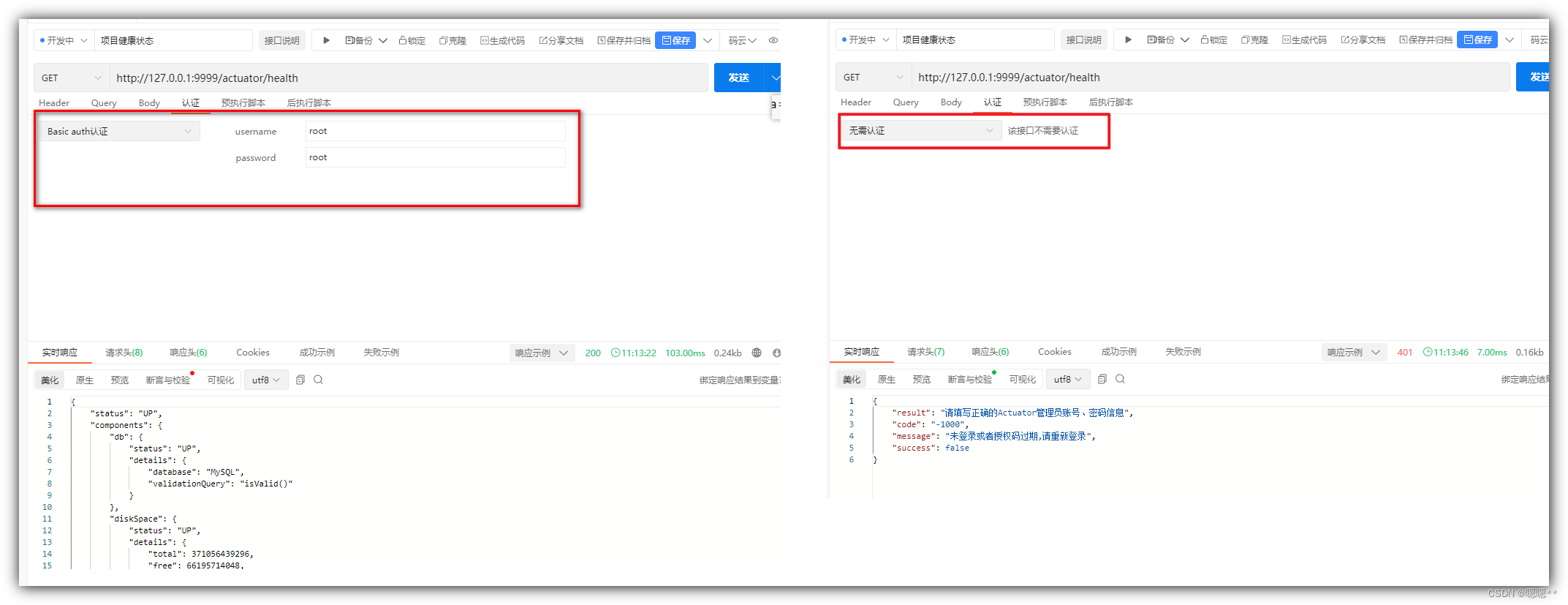Click 生成代码 in the left panel toolbar
The image size is (1568, 605).
pyautogui.click(x=502, y=40)
